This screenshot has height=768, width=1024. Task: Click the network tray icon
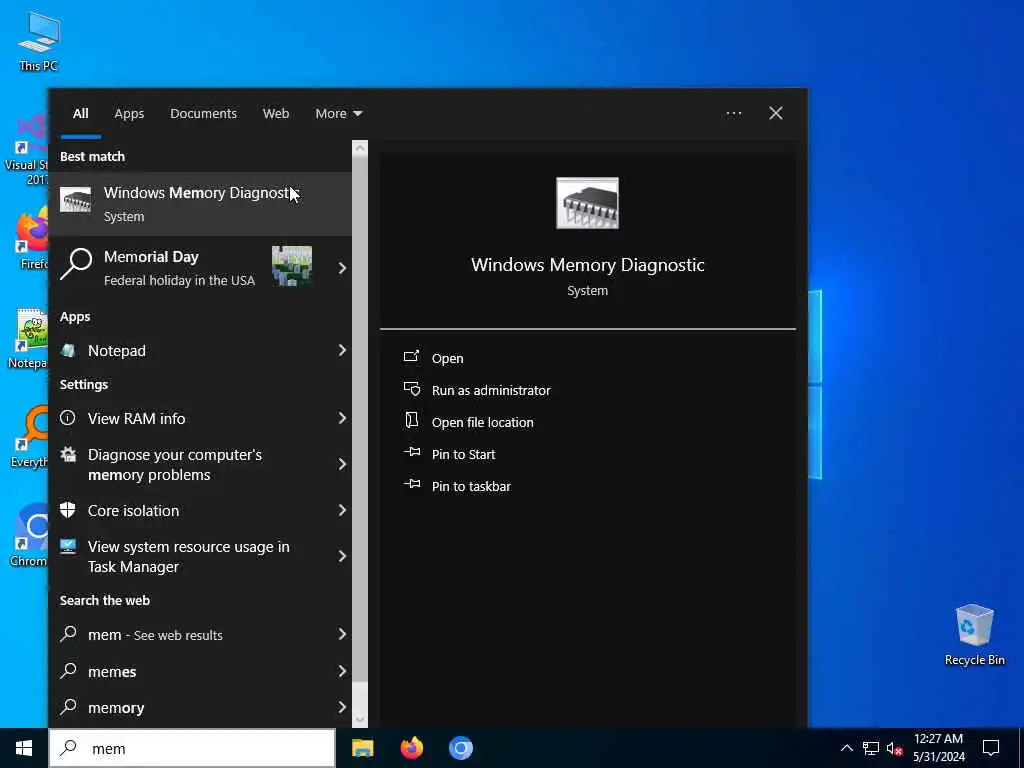coord(871,748)
